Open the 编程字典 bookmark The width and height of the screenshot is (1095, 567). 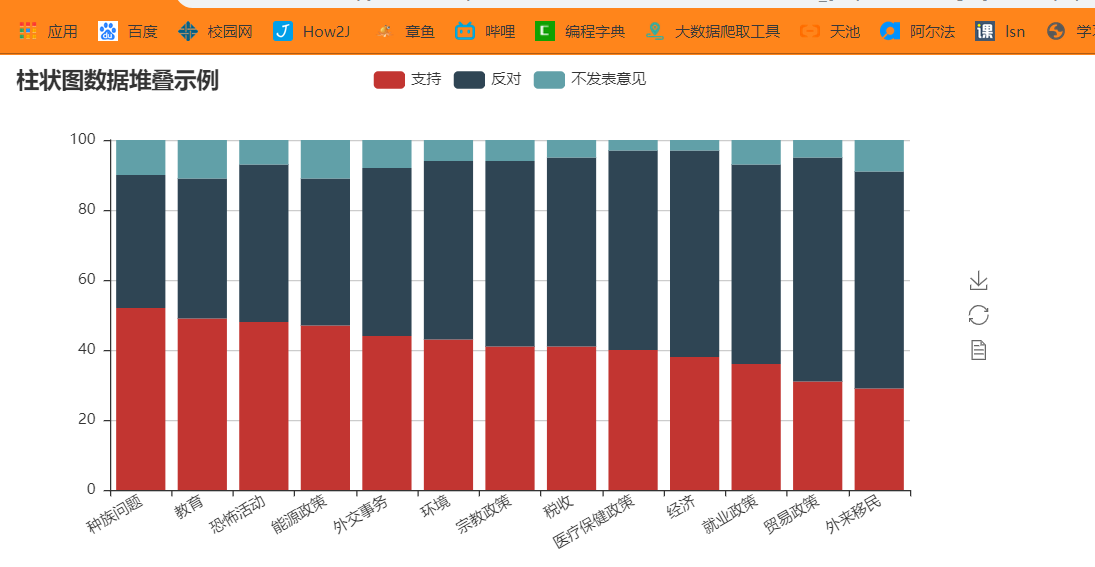tap(580, 31)
